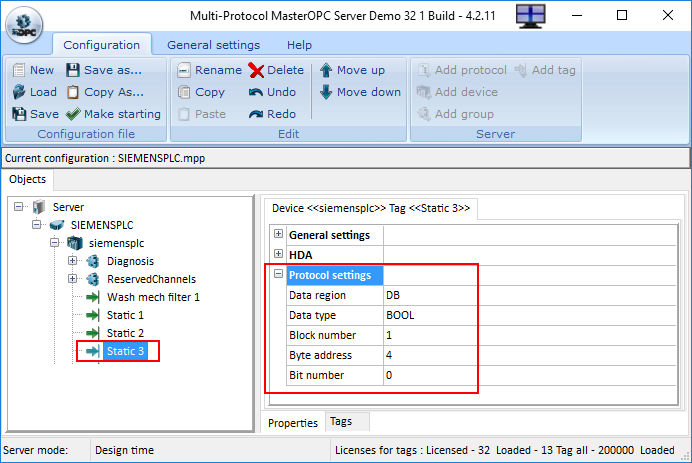Click the Server node icon in tree

[39, 207]
